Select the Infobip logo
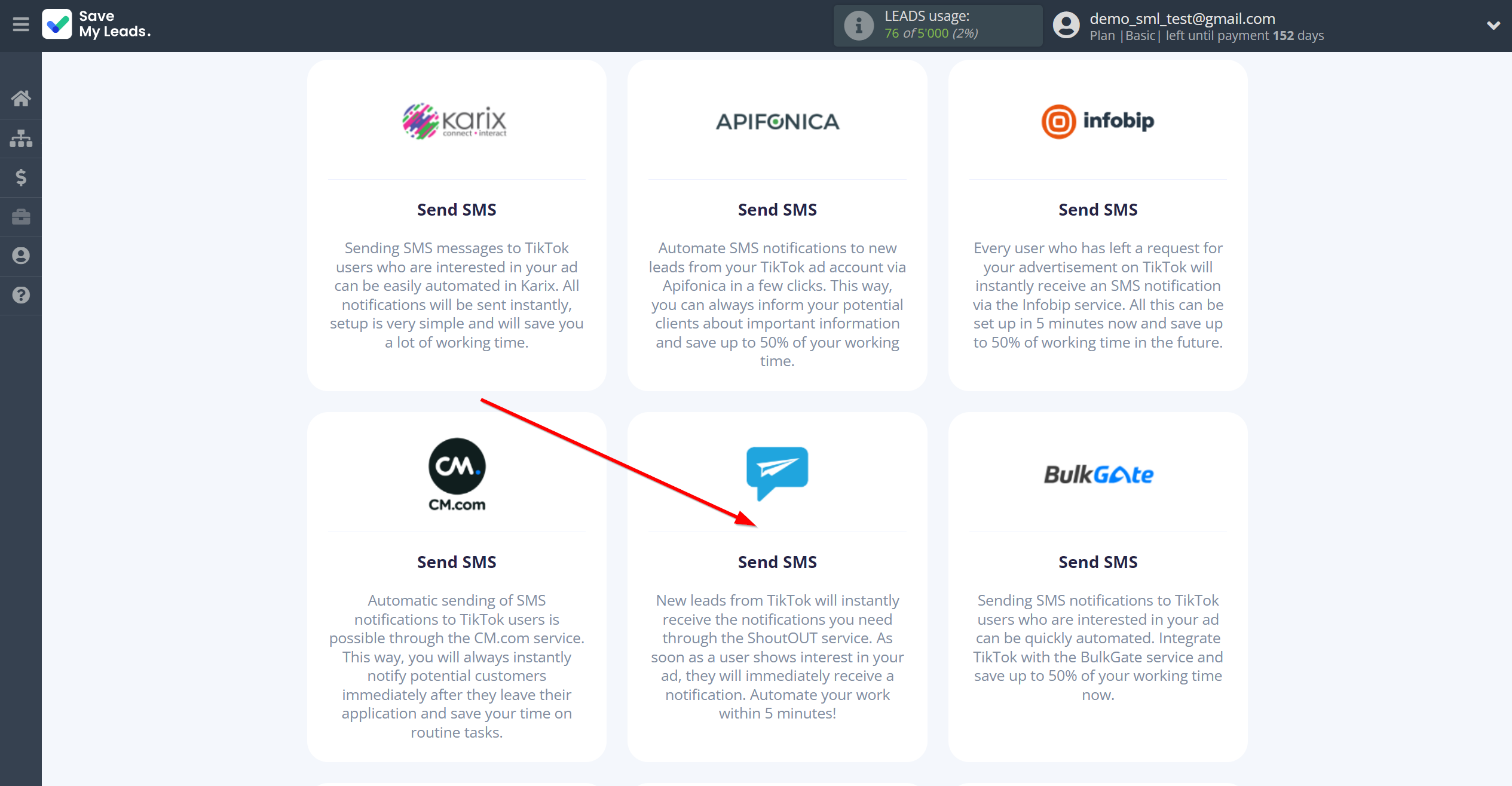Screen dimensions: 1512x786 pos(1098,121)
